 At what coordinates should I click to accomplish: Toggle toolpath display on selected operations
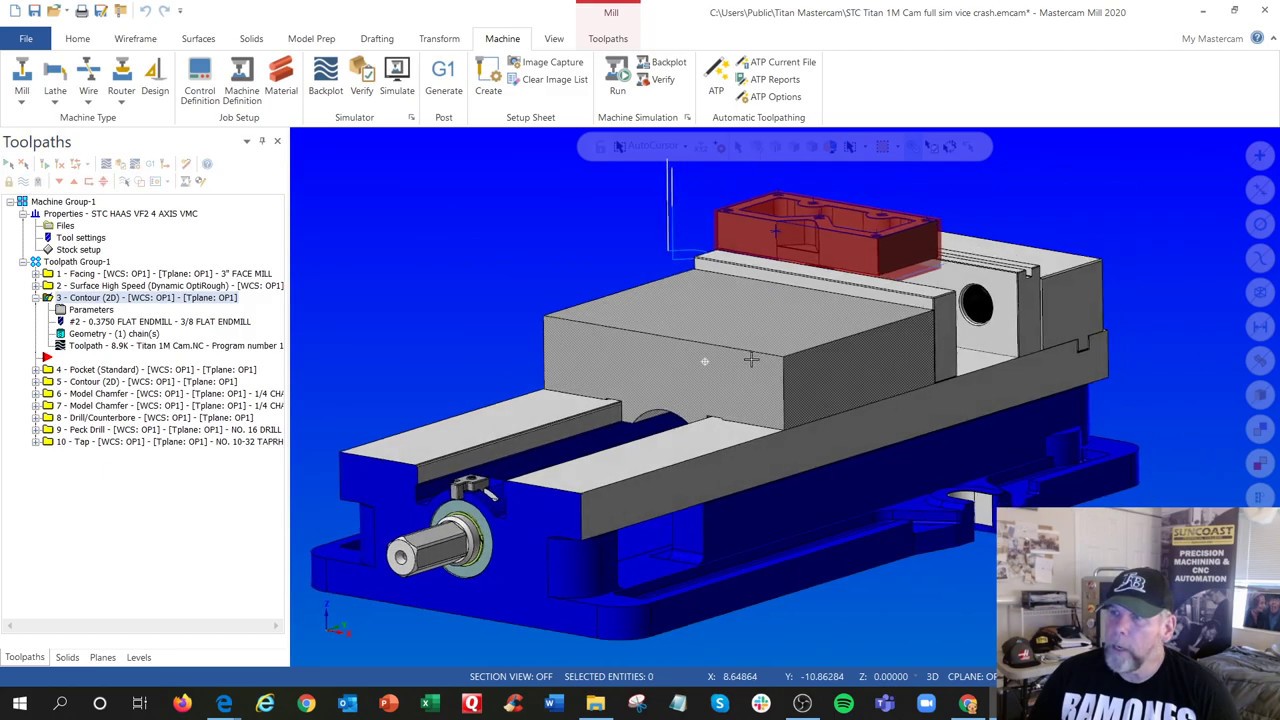tap(23, 181)
